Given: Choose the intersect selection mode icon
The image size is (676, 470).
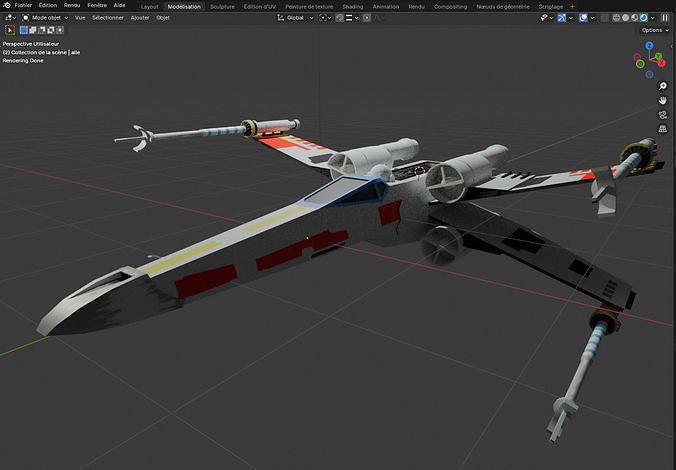Looking at the screenshot, I should coord(60,30).
